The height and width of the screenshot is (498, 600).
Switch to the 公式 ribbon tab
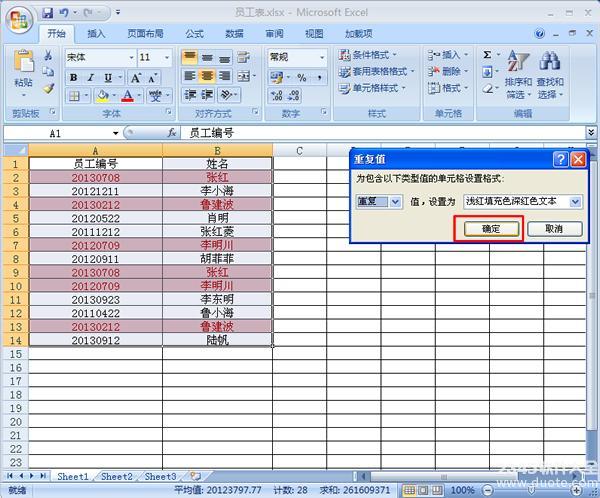click(194, 34)
